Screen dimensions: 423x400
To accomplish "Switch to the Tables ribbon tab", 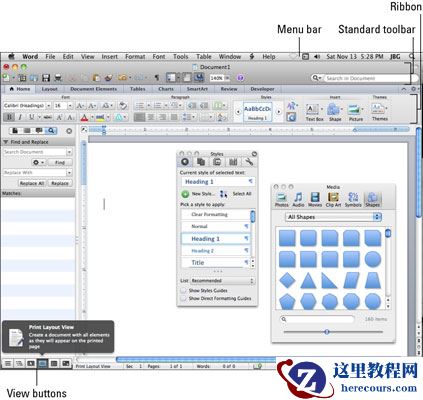I will click(x=138, y=89).
